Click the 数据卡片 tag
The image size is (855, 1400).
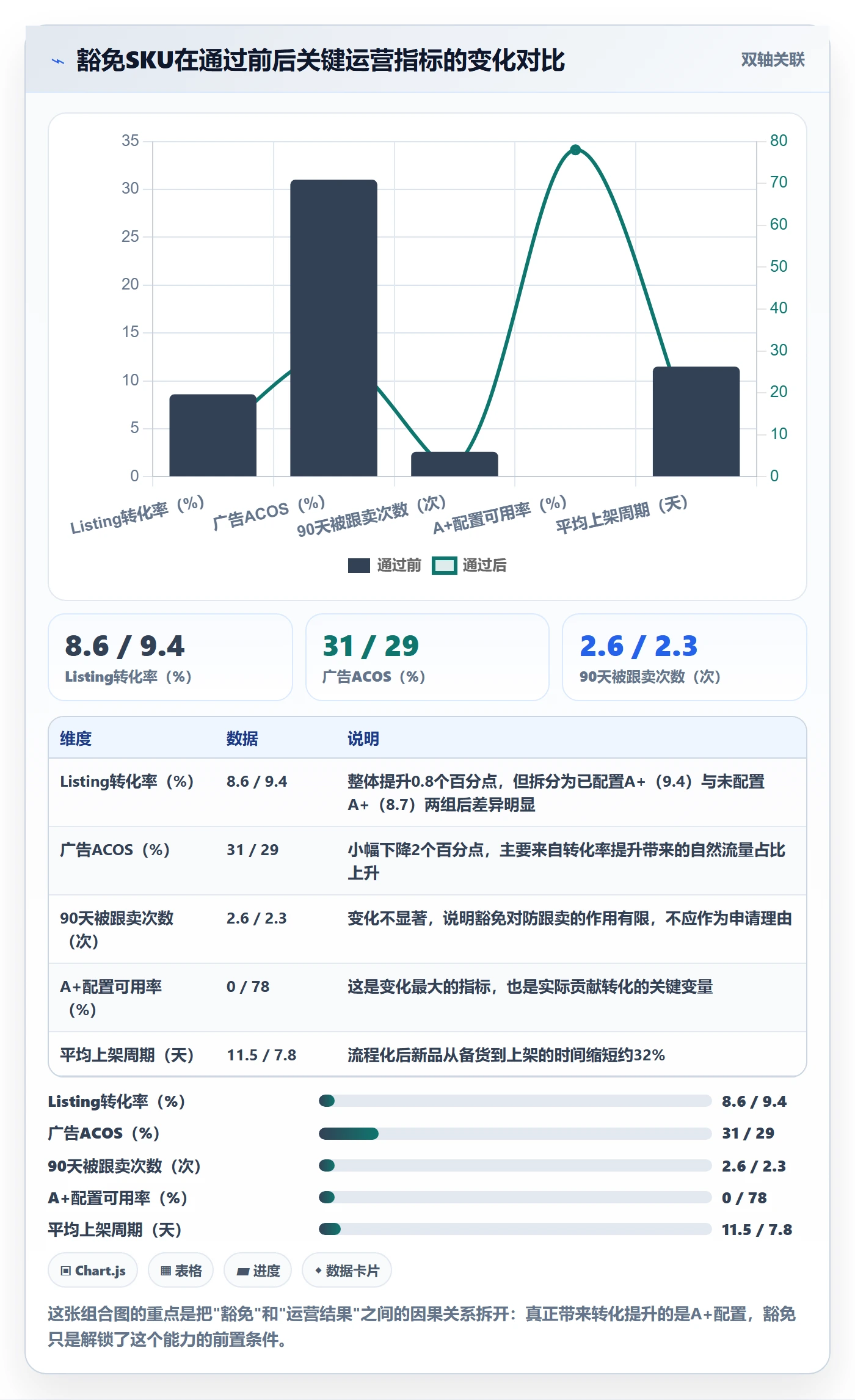(x=347, y=1271)
